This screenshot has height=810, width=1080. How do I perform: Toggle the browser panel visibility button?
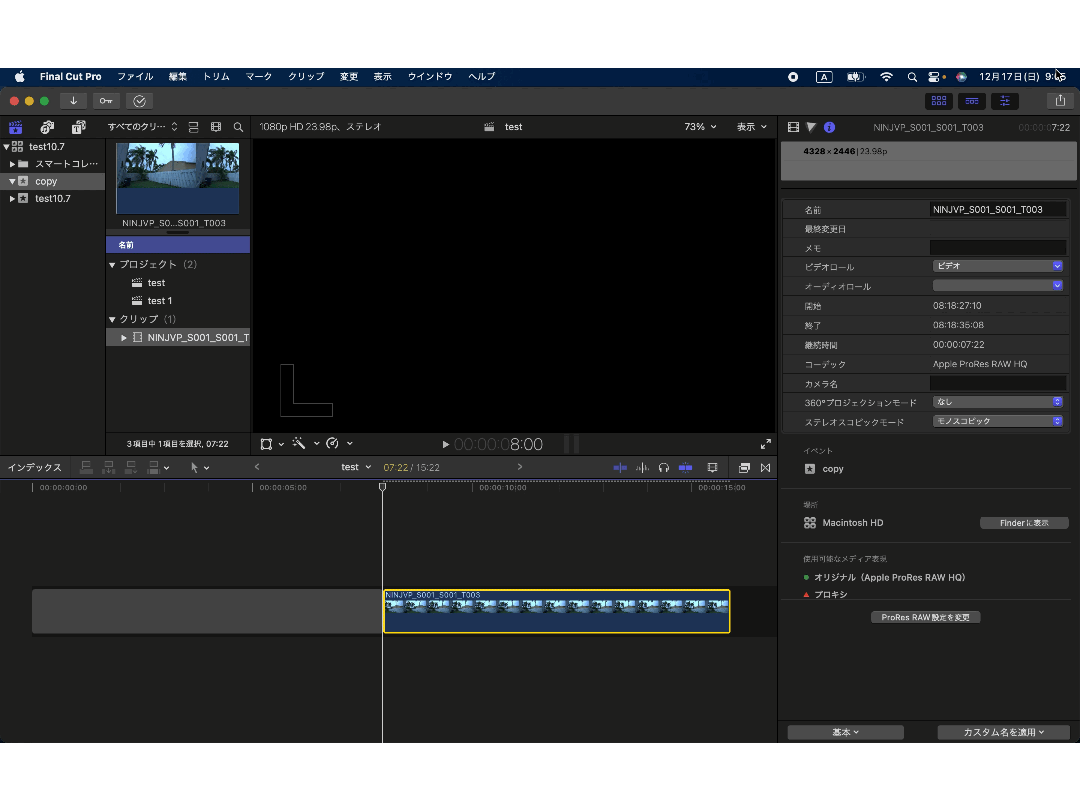pyautogui.click(x=938, y=101)
